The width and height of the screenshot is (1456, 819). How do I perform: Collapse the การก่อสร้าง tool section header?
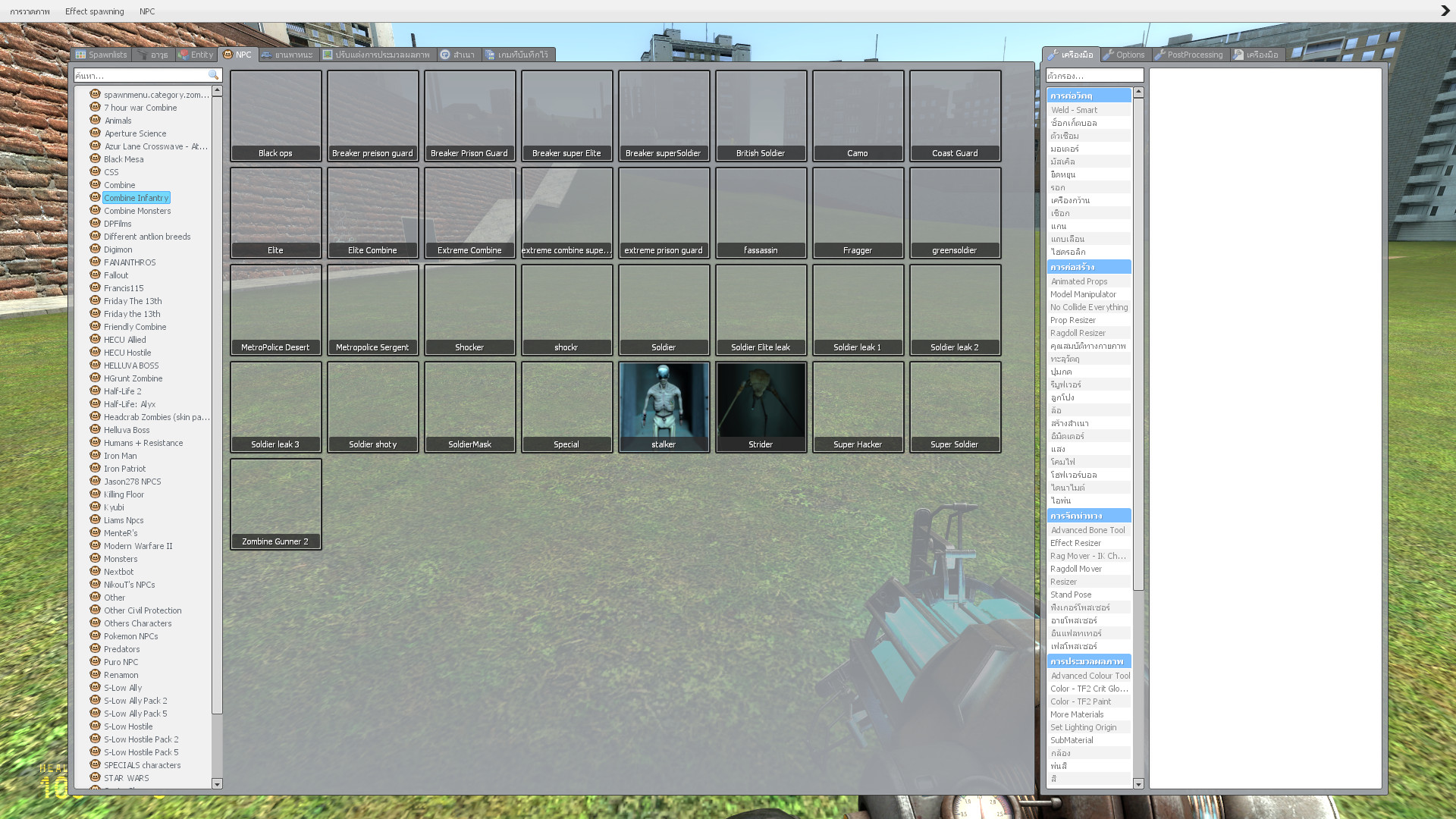[x=1089, y=266]
